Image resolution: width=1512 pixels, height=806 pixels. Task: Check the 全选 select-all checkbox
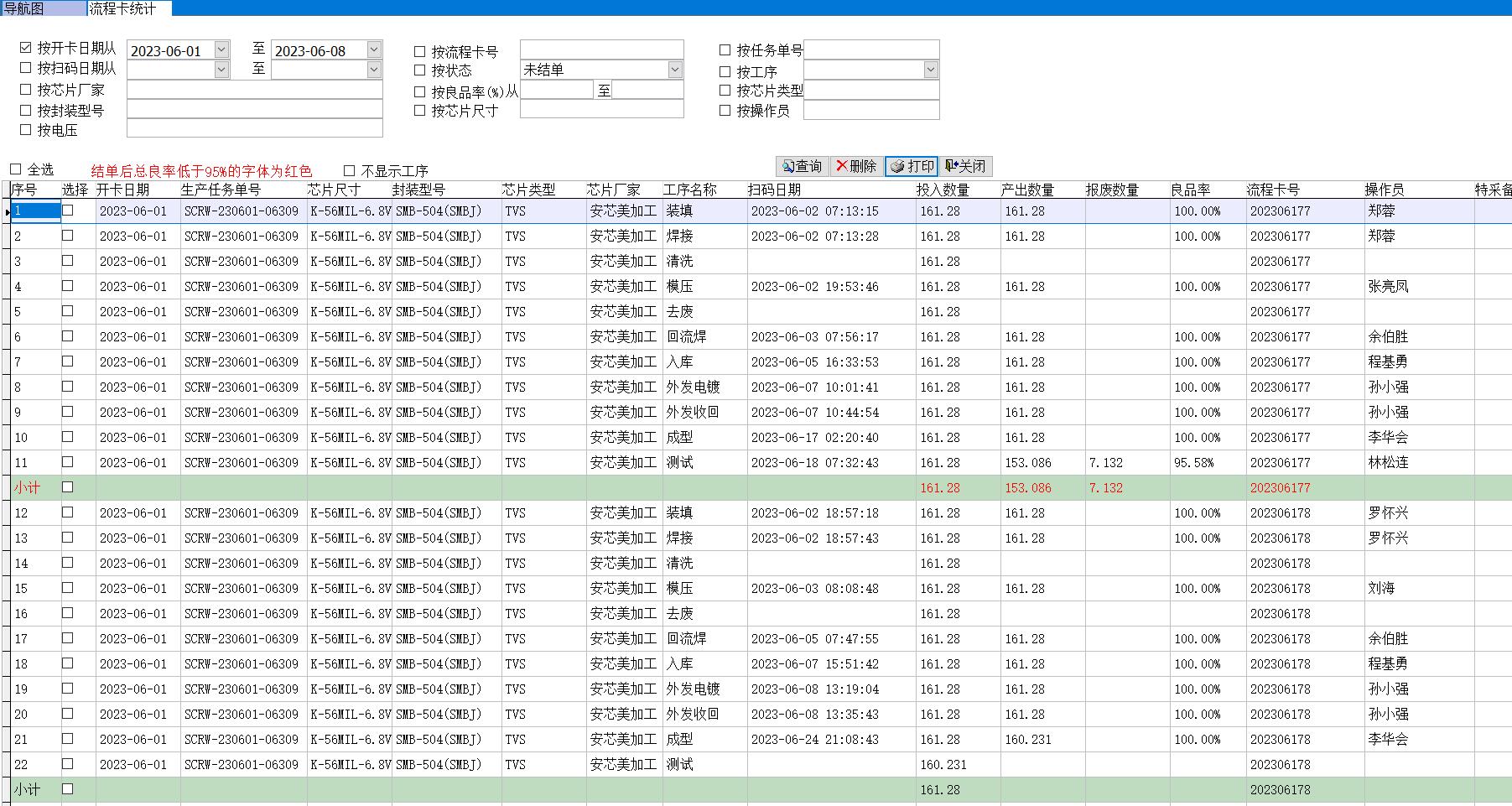(x=16, y=169)
